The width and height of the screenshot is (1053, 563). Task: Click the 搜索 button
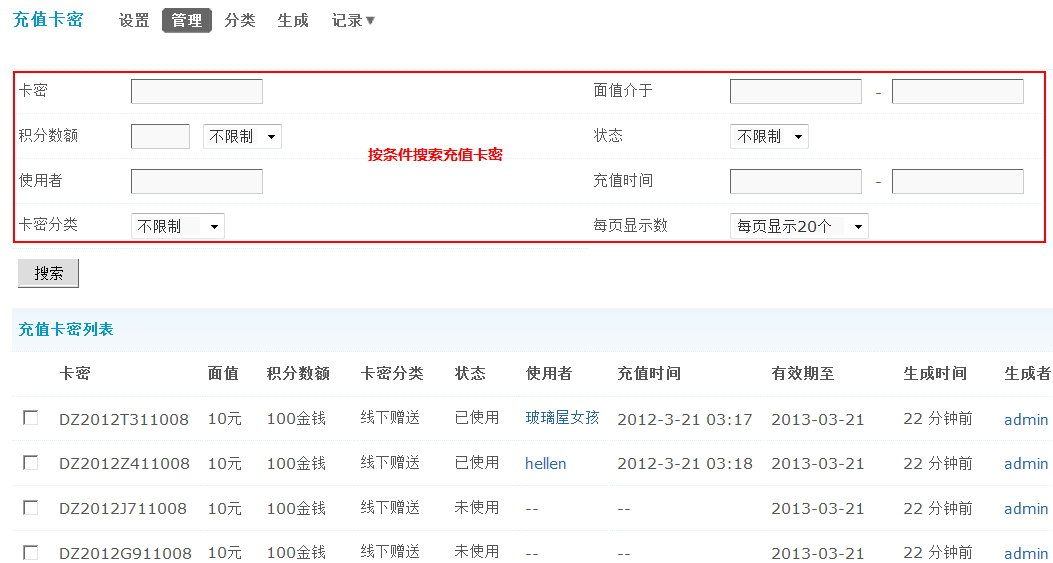pyautogui.click(x=48, y=273)
